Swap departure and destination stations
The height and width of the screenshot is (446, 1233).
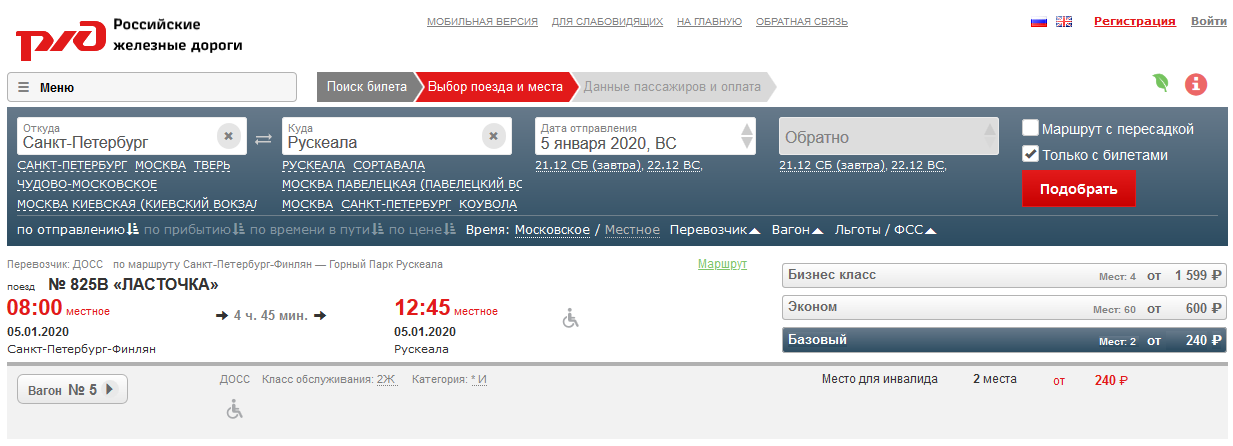point(263,139)
